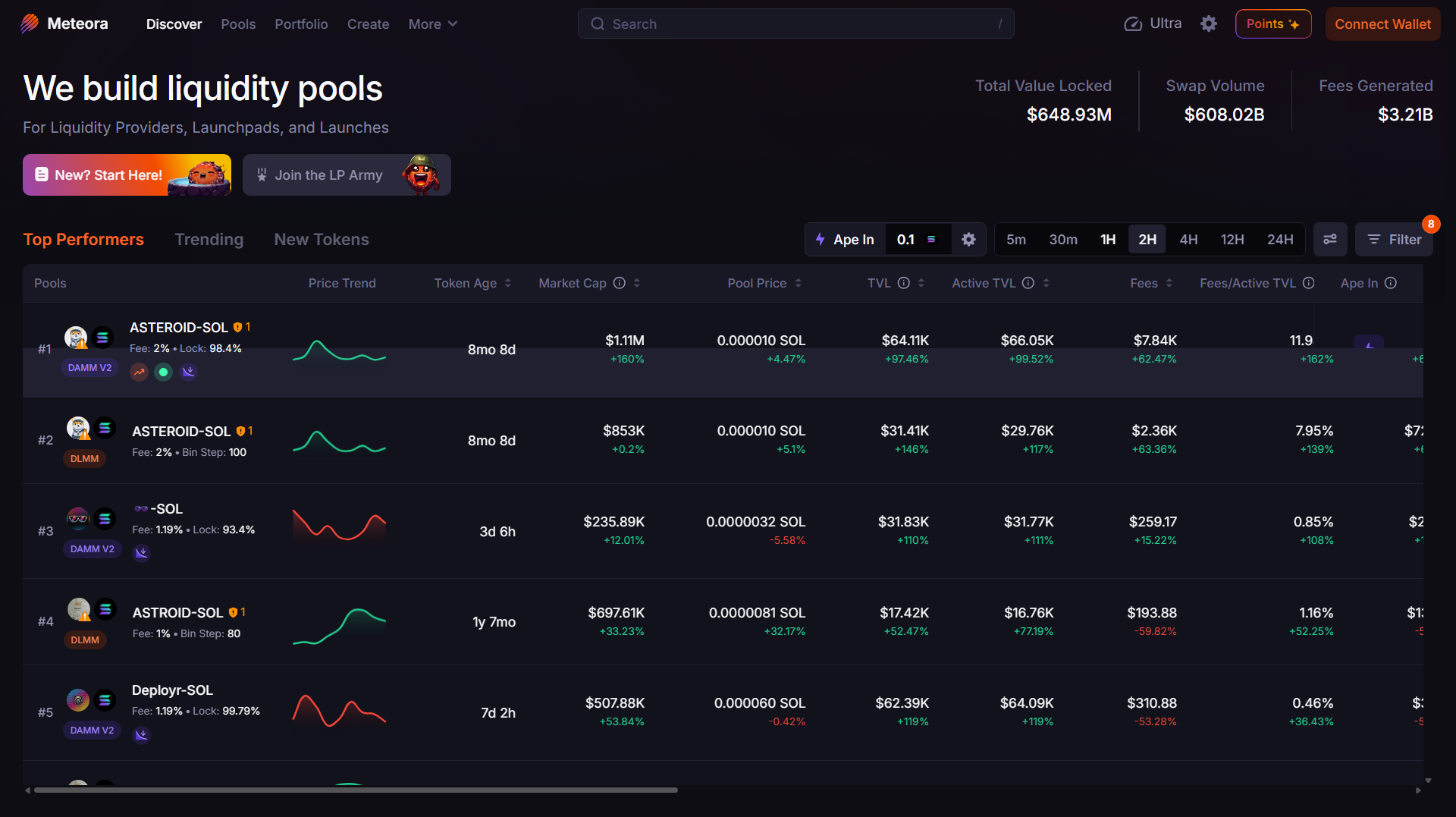
Task: Open Ape In settings gear
Action: (x=968, y=240)
